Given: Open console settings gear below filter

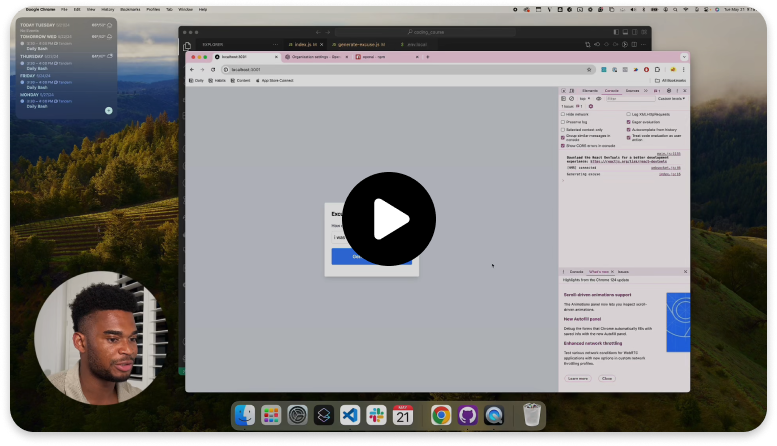Looking at the screenshot, I should pyautogui.click(x=591, y=106).
